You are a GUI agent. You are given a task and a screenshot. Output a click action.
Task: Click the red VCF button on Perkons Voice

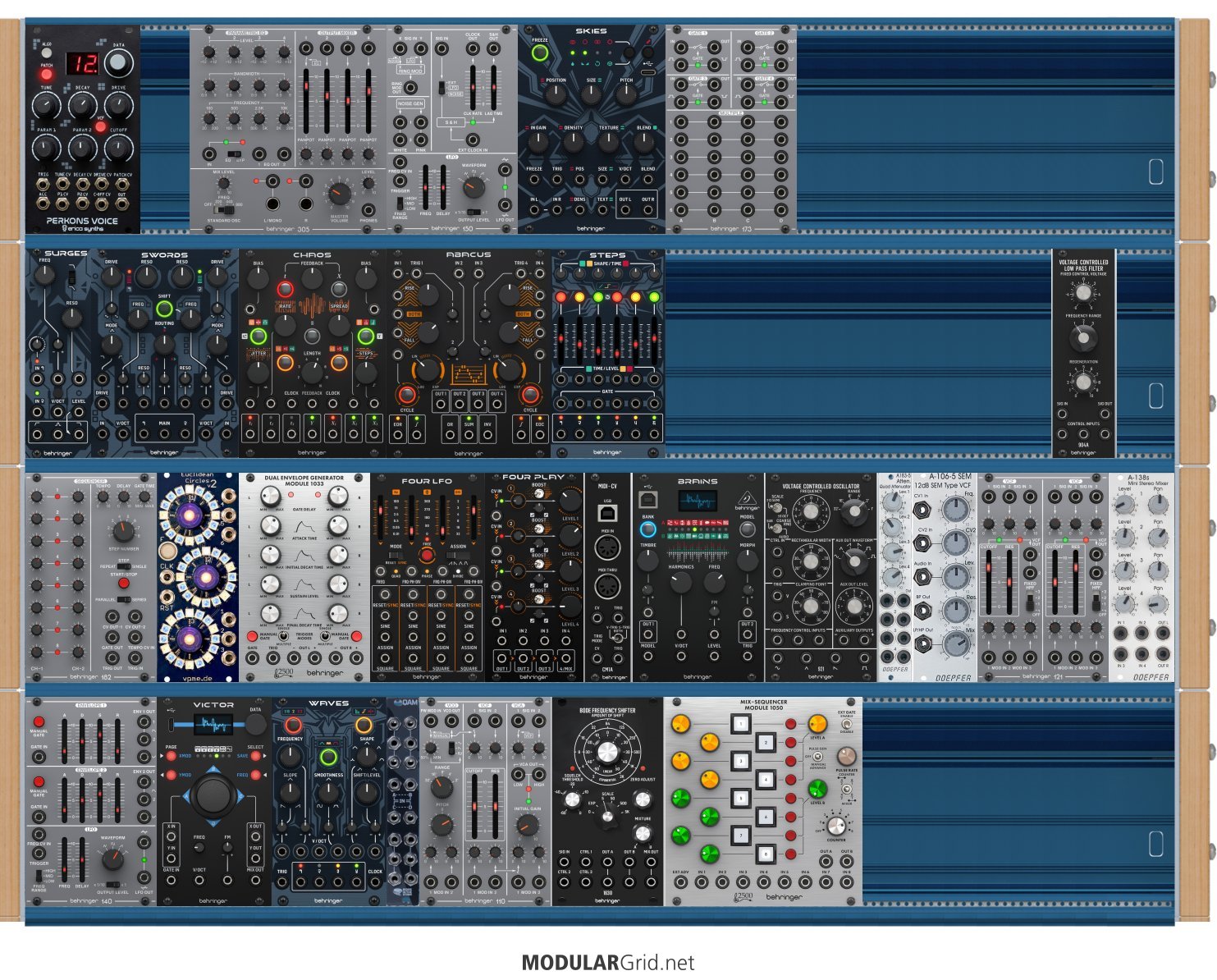click(100, 126)
